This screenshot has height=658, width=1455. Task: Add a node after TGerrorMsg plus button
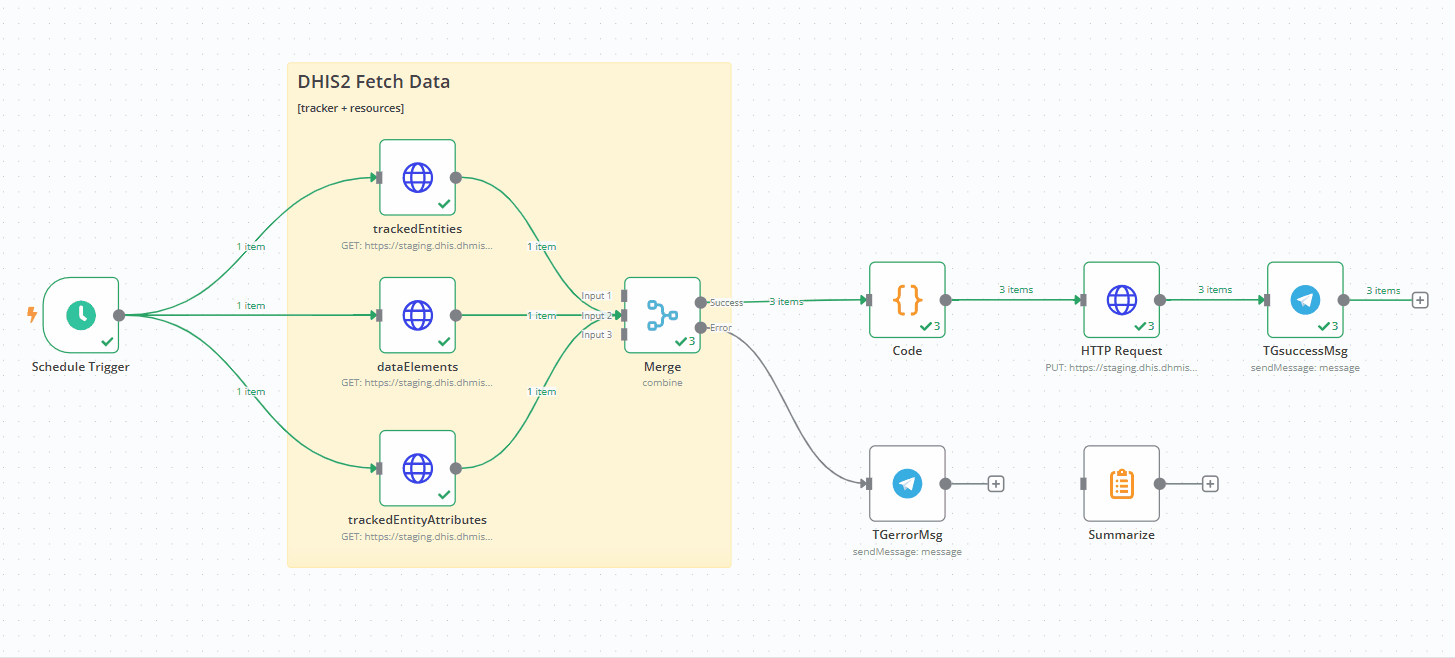pyautogui.click(x=996, y=483)
